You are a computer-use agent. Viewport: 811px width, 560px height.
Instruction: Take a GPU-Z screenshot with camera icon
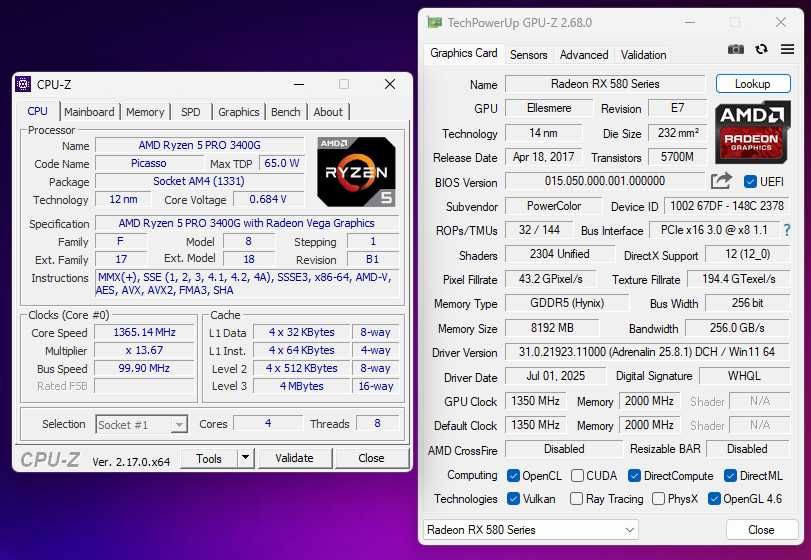[x=735, y=50]
